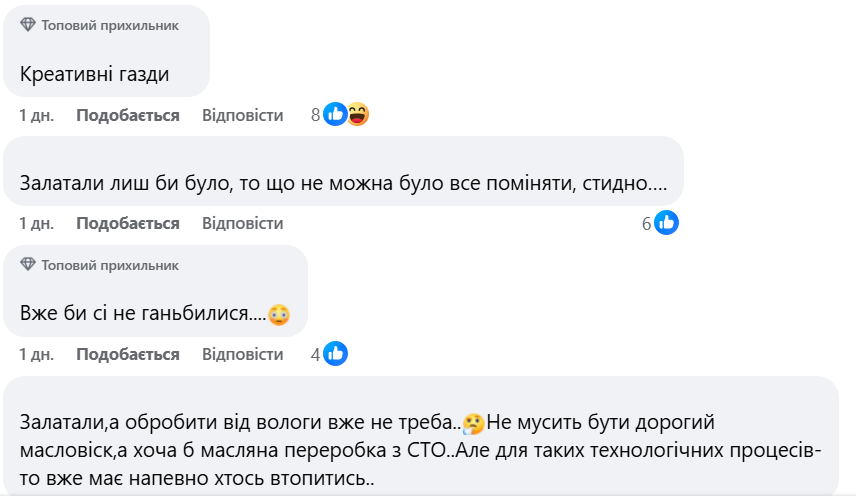Reply to the 'Залатали лиш би було' comment
This screenshot has width=856, height=500.
coord(242,223)
